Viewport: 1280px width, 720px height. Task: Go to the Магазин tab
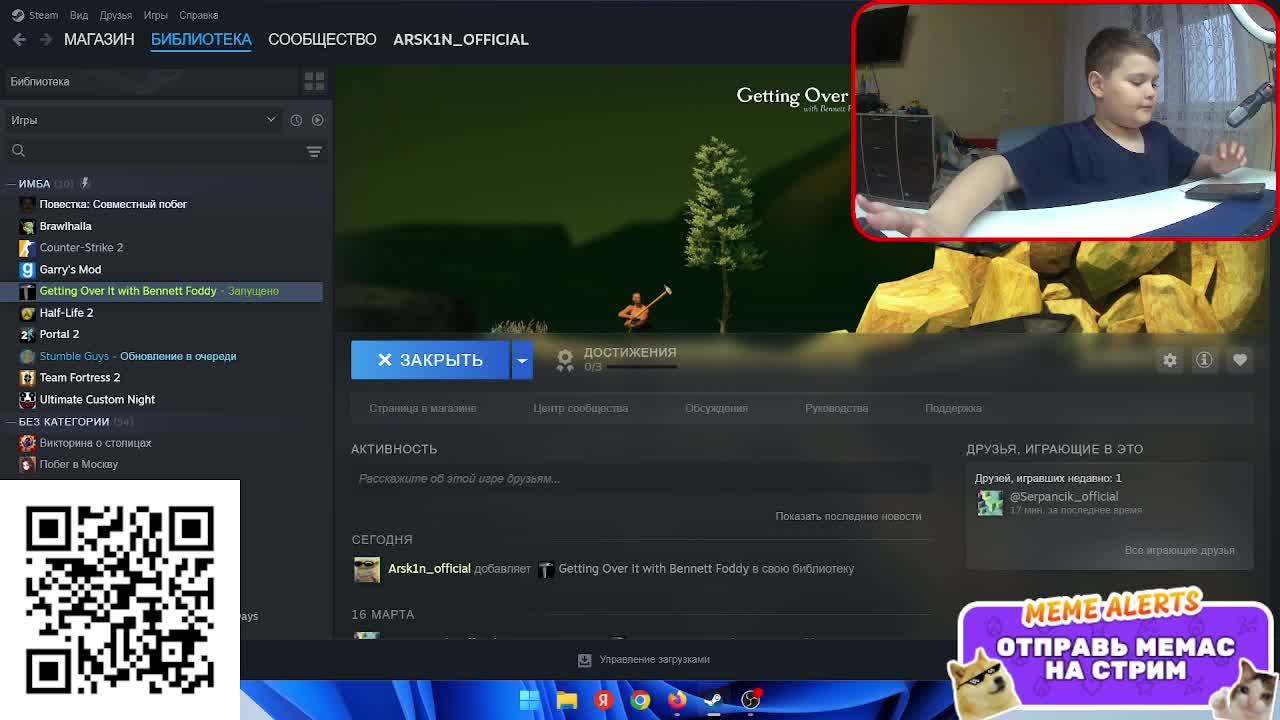99,39
